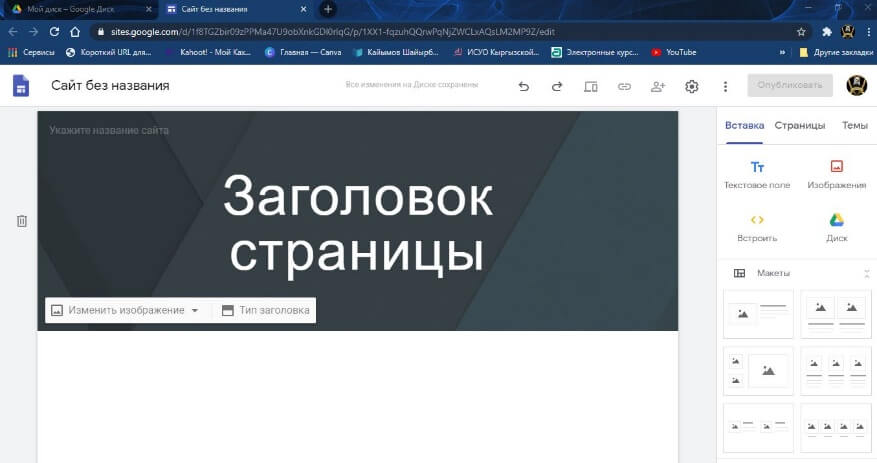Image resolution: width=877 pixels, height=463 pixels.
Task: Delete the header with trash icon
Action: [22, 221]
